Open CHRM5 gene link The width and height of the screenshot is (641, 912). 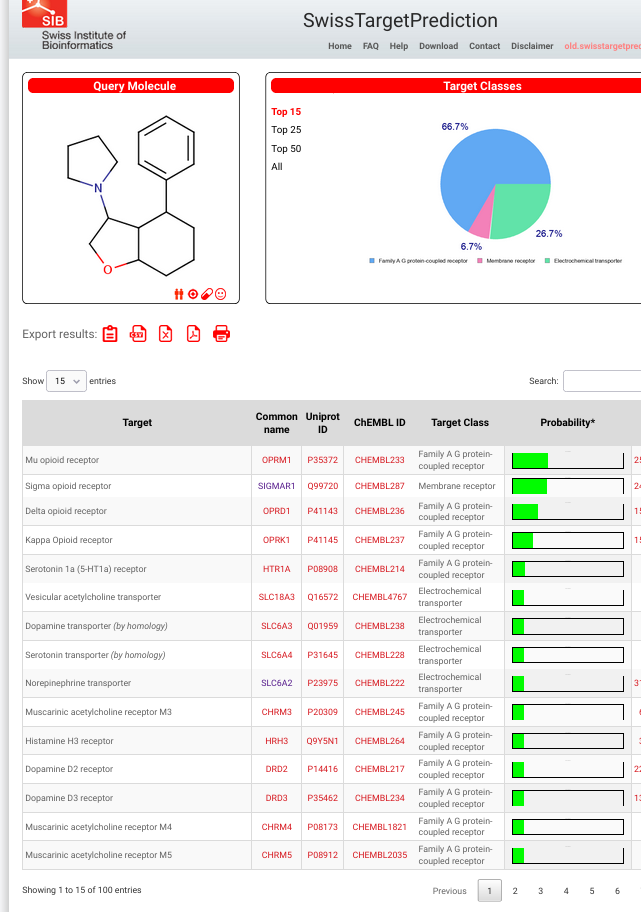pyautogui.click(x=276, y=855)
